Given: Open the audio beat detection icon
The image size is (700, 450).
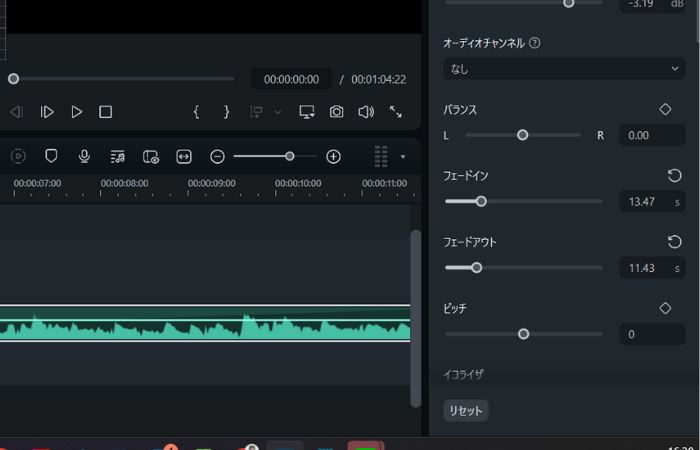Looking at the screenshot, I should [x=117, y=157].
